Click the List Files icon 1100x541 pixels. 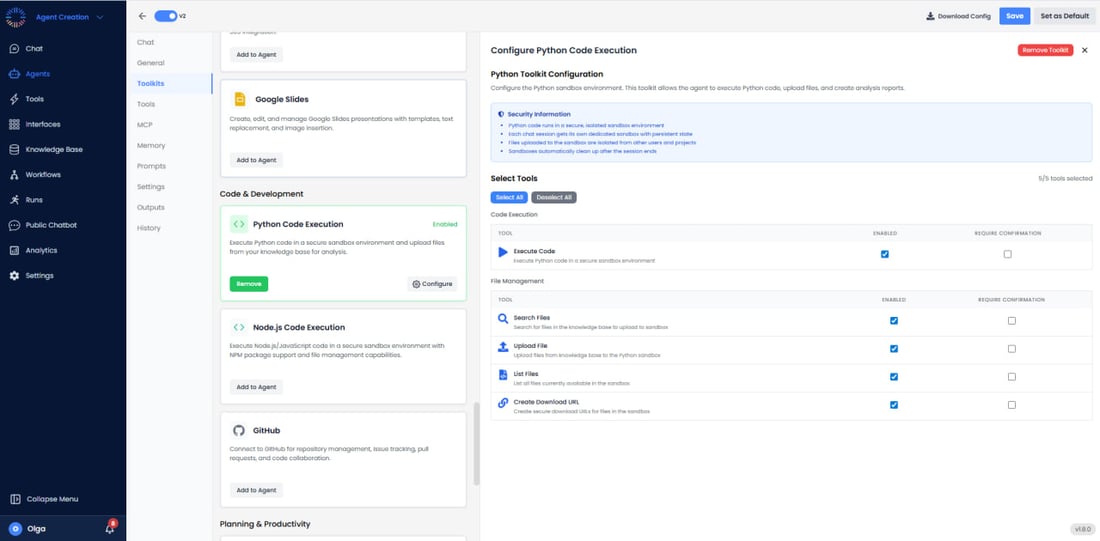pos(502,375)
